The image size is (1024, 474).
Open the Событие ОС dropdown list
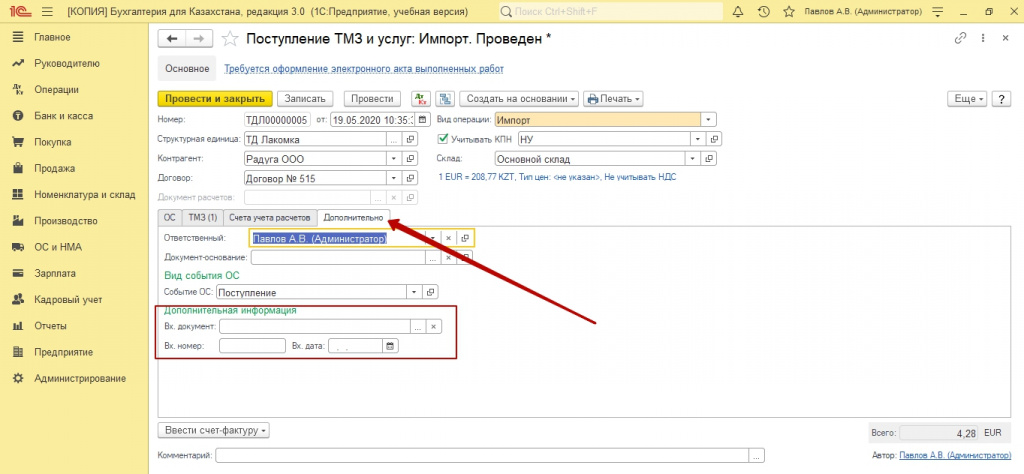[x=414, y=292]
